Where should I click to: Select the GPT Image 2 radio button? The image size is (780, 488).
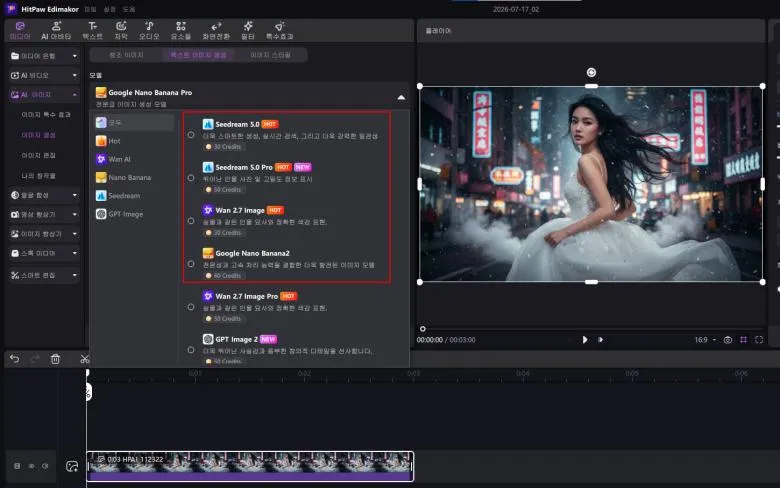click(x=191, y=350)
